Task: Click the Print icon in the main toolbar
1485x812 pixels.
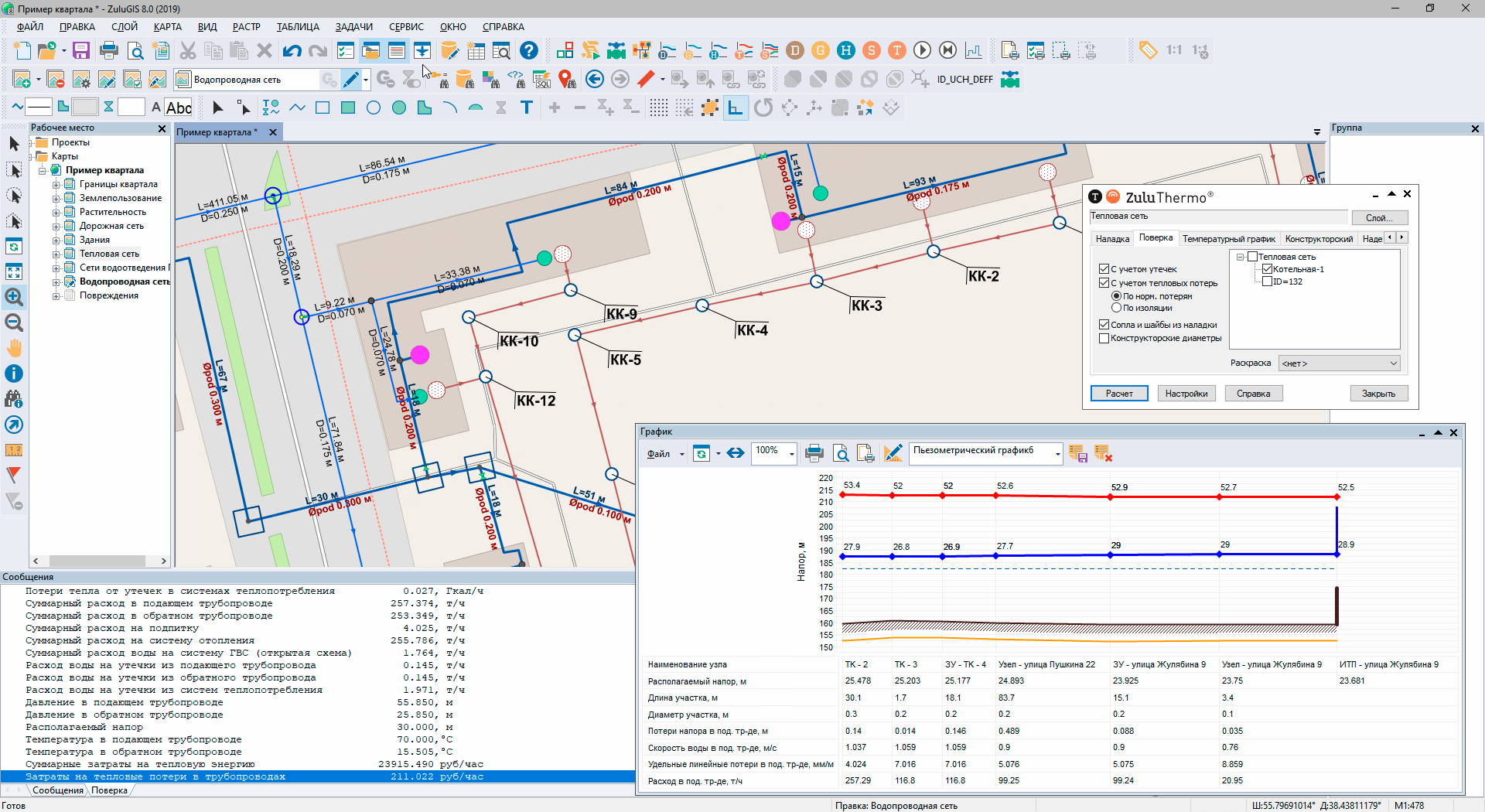Action: click(x=109, y=51)
